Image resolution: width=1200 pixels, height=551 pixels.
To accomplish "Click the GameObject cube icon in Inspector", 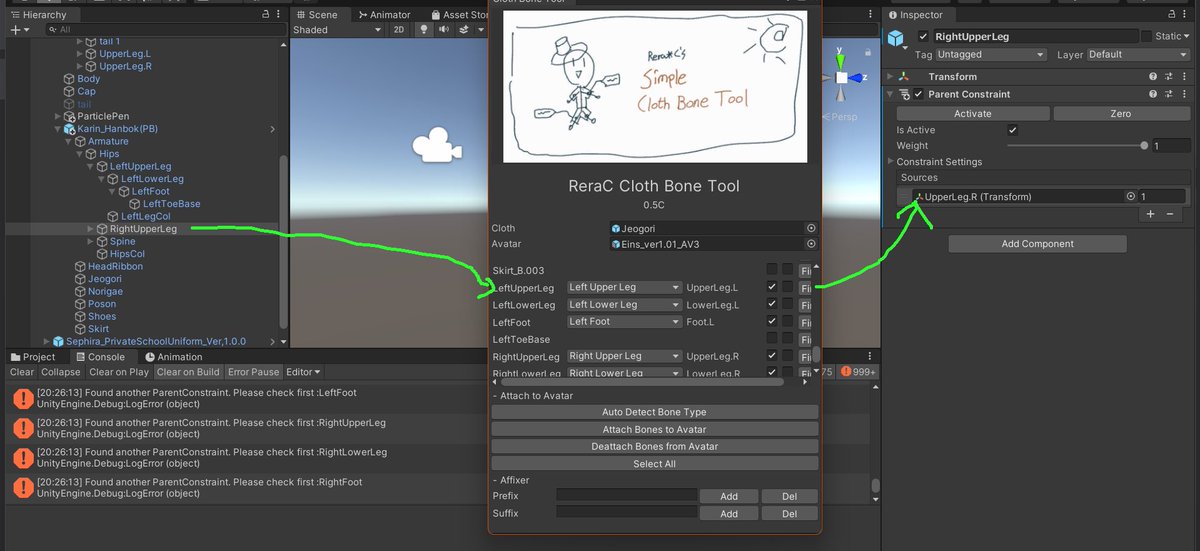I will coord(896,39).
